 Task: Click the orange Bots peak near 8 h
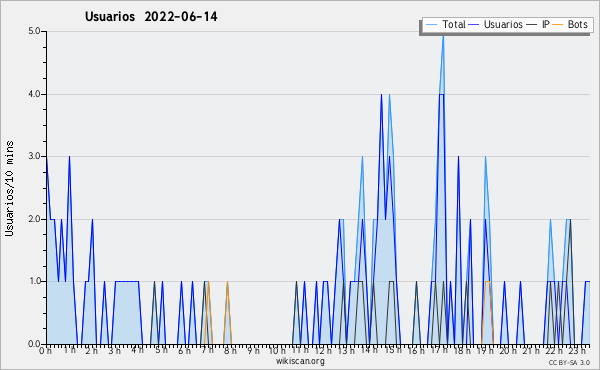pos(227,282)
